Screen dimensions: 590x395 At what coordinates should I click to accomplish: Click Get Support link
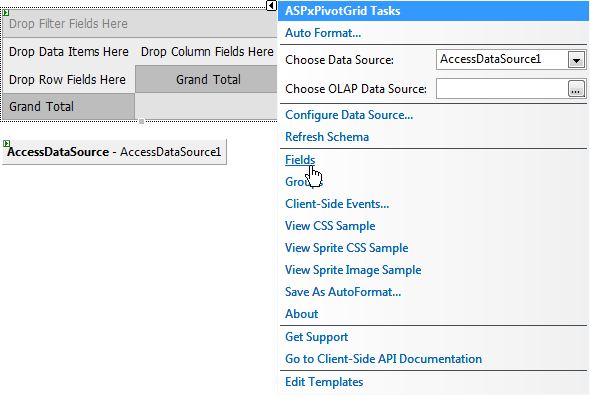316,337
